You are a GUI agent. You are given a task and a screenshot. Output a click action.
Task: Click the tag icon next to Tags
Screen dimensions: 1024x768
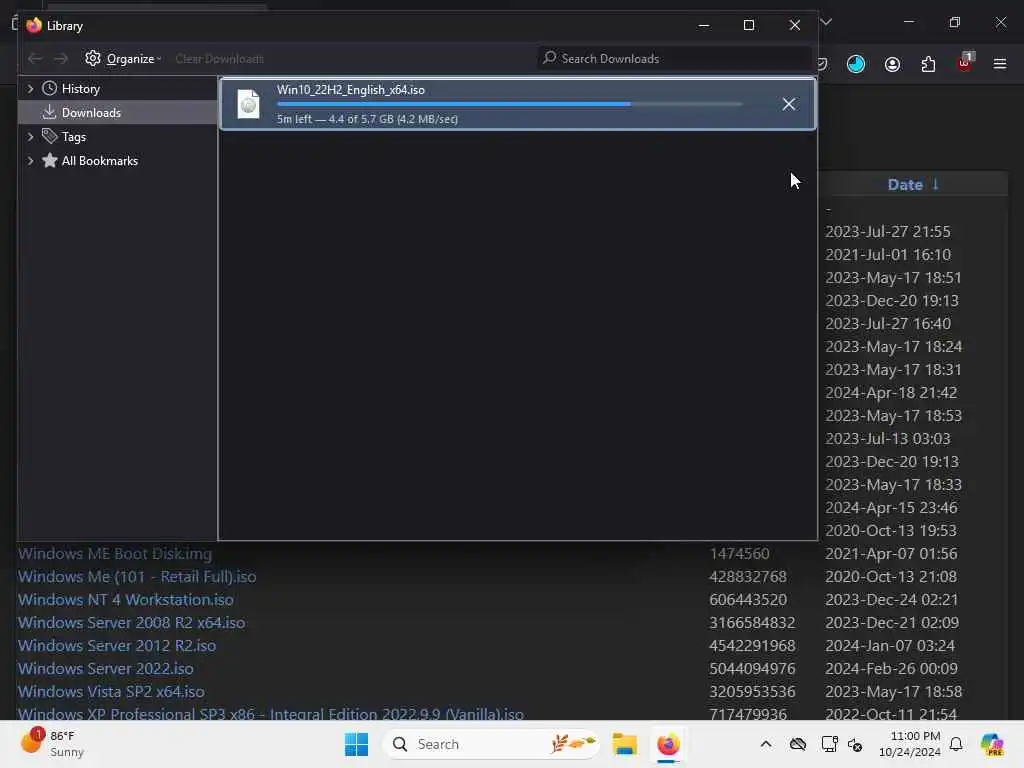point(50,136)
